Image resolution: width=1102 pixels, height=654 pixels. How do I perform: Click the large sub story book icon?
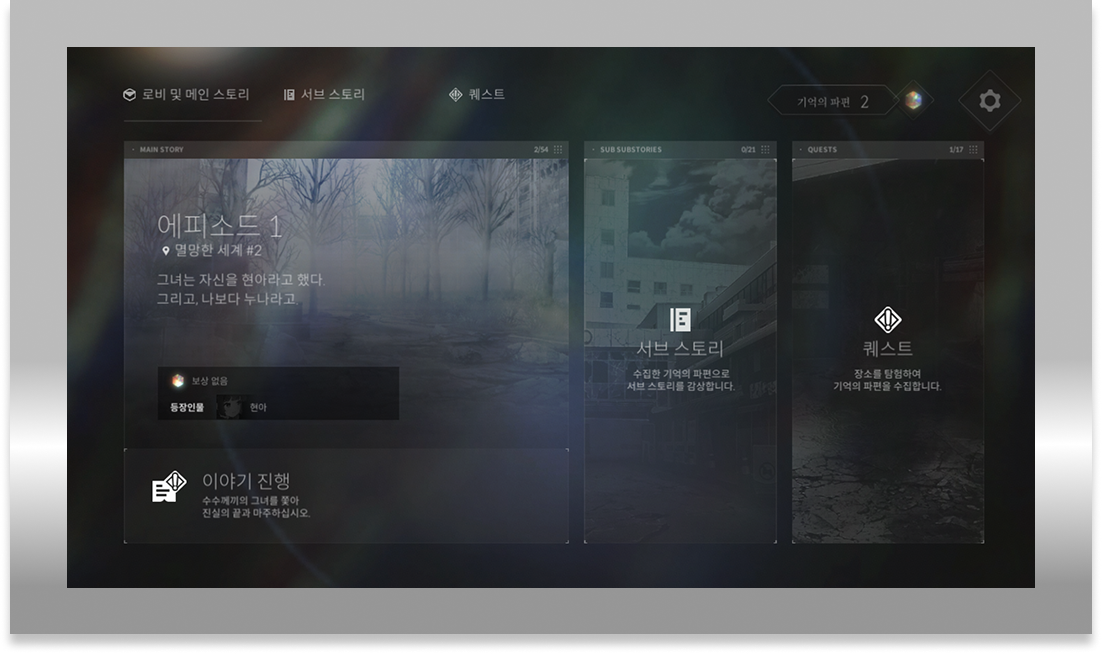(680, 319)
